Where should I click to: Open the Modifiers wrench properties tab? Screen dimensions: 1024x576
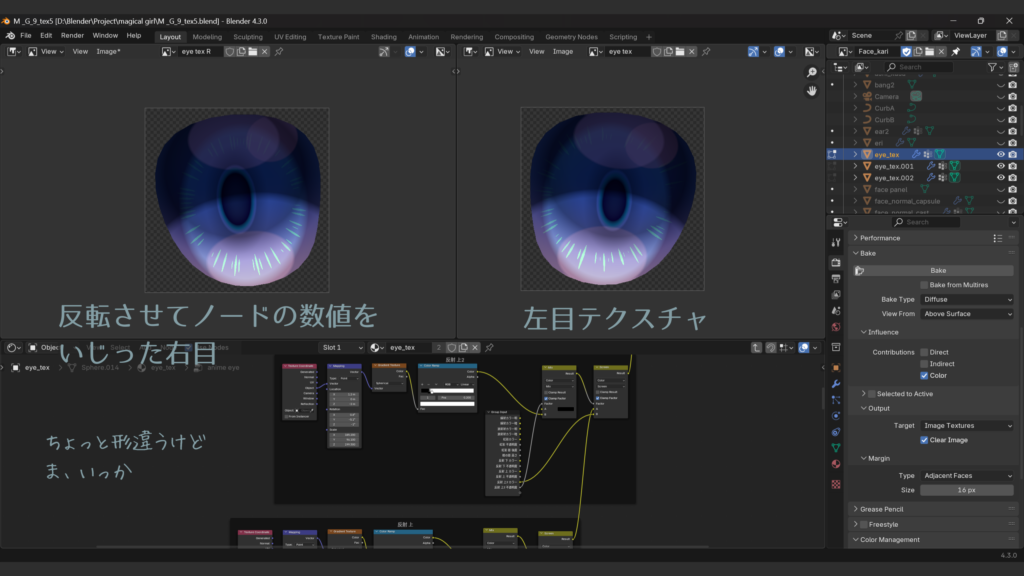(836, 384)
